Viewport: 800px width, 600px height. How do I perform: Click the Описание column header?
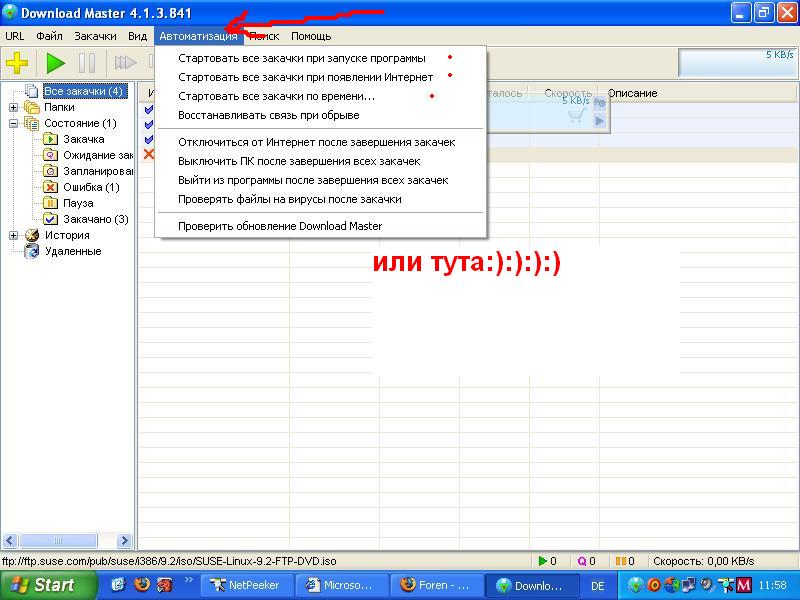(x=633, y=93)
